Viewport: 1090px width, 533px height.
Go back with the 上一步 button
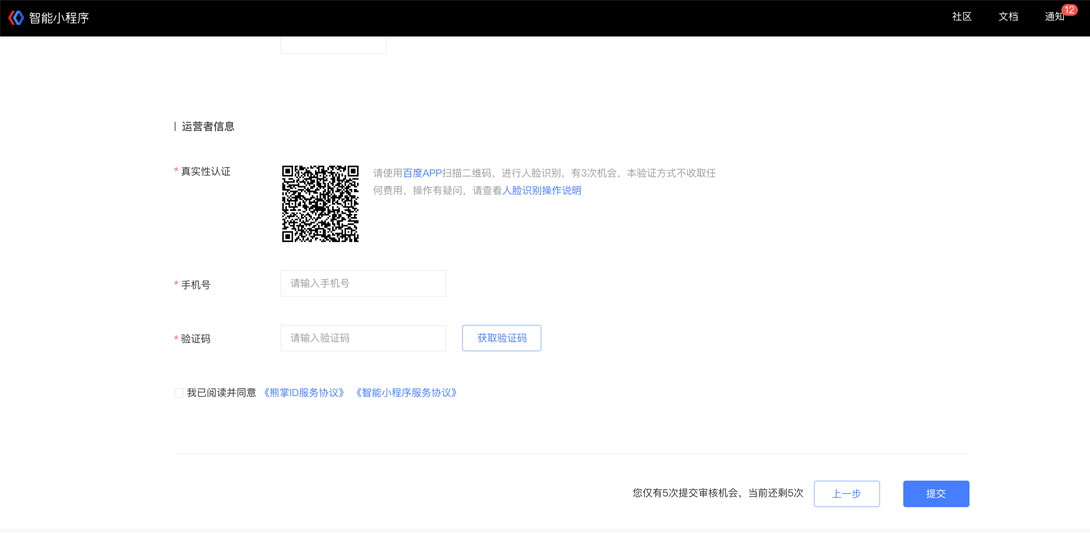[846, 494]
